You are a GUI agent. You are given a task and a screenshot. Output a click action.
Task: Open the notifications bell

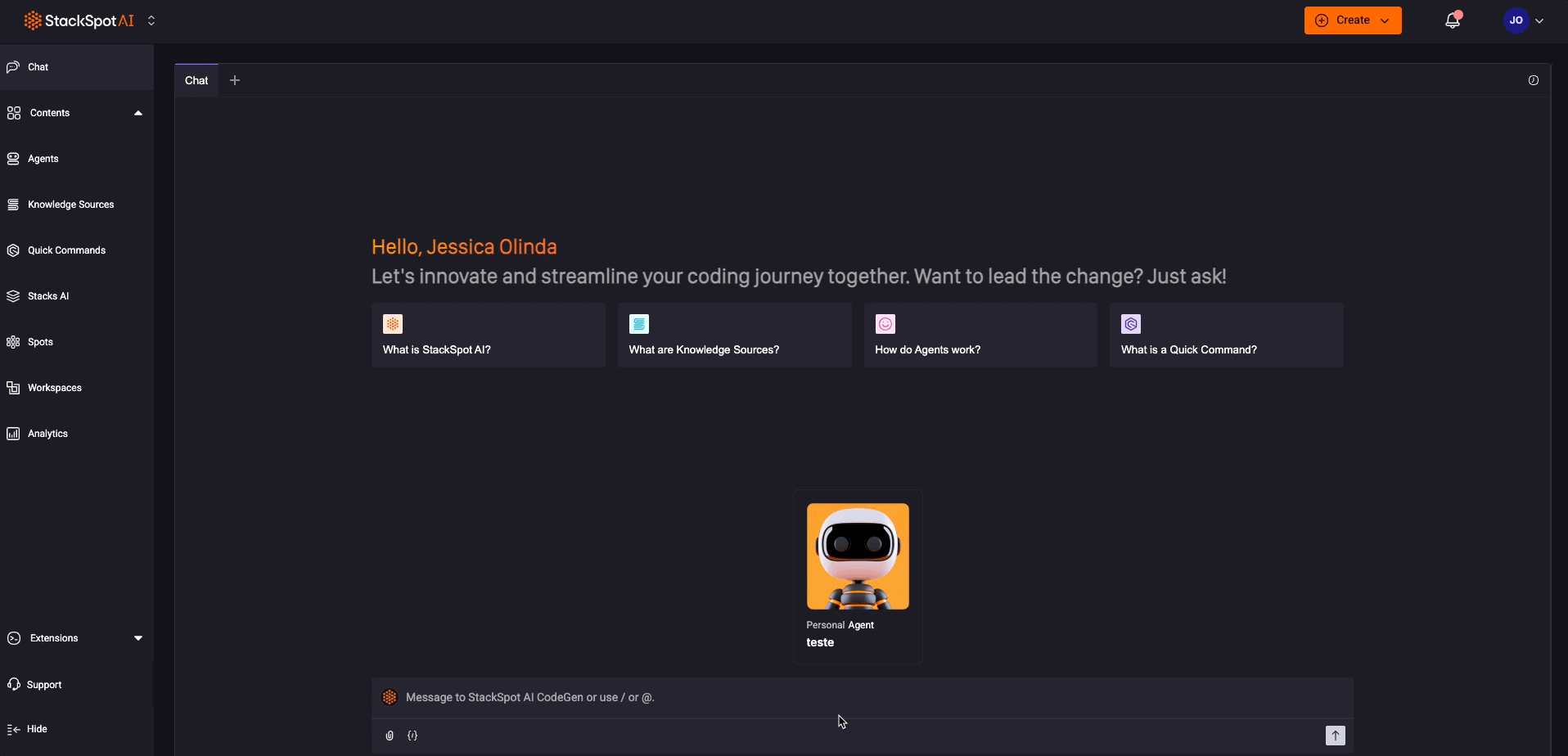(1453, 20)
